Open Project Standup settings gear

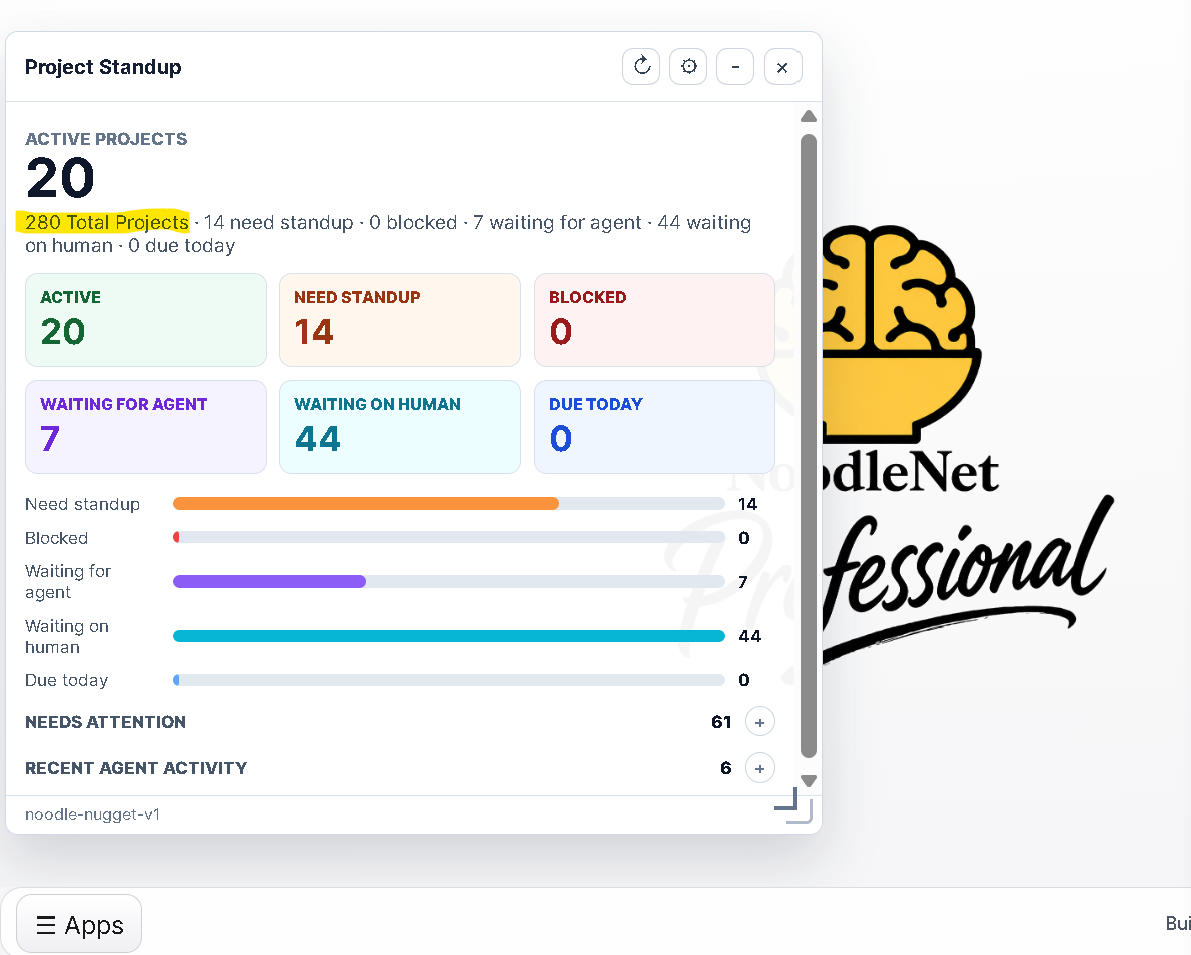(688, 67)
